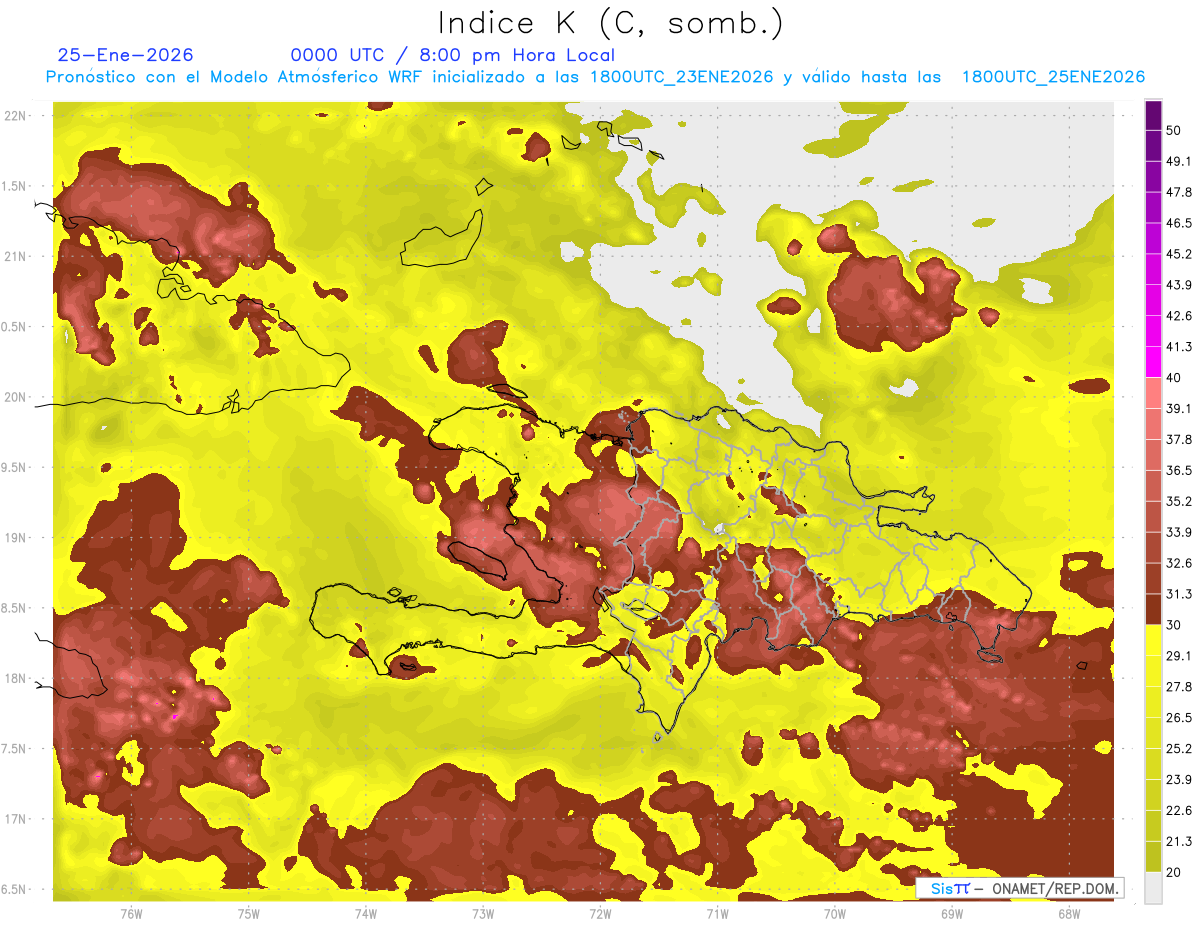
Task: Click the '30' color scale value
Action: pyautogui.click(x=1174, y=625)
